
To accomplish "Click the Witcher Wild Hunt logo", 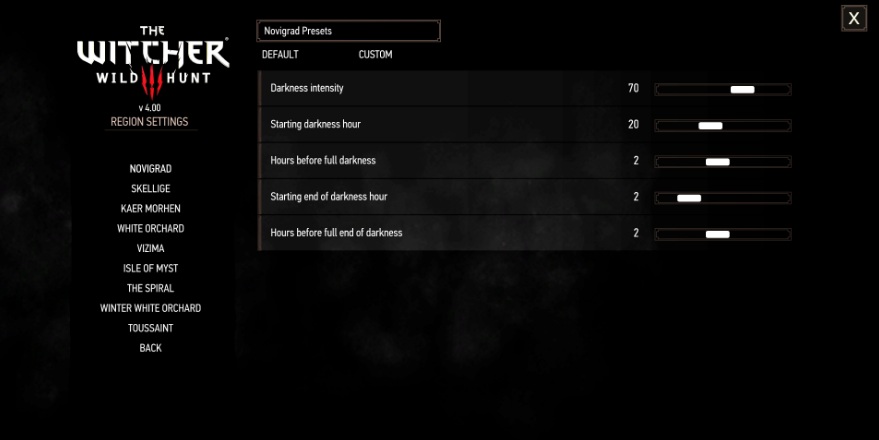I will pyautogui.click(x=153, y=62).
